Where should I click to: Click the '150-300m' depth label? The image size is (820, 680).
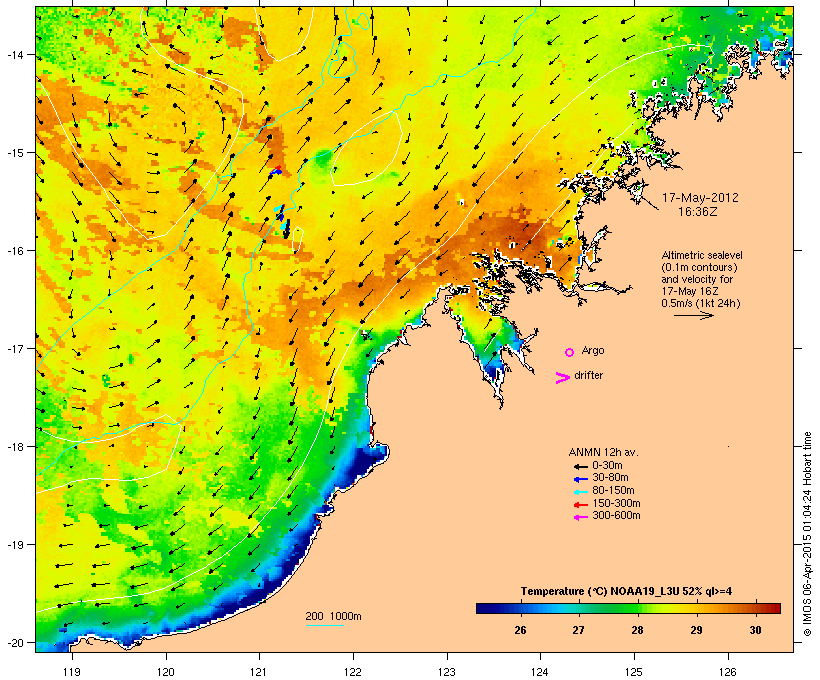click(616, 503)
